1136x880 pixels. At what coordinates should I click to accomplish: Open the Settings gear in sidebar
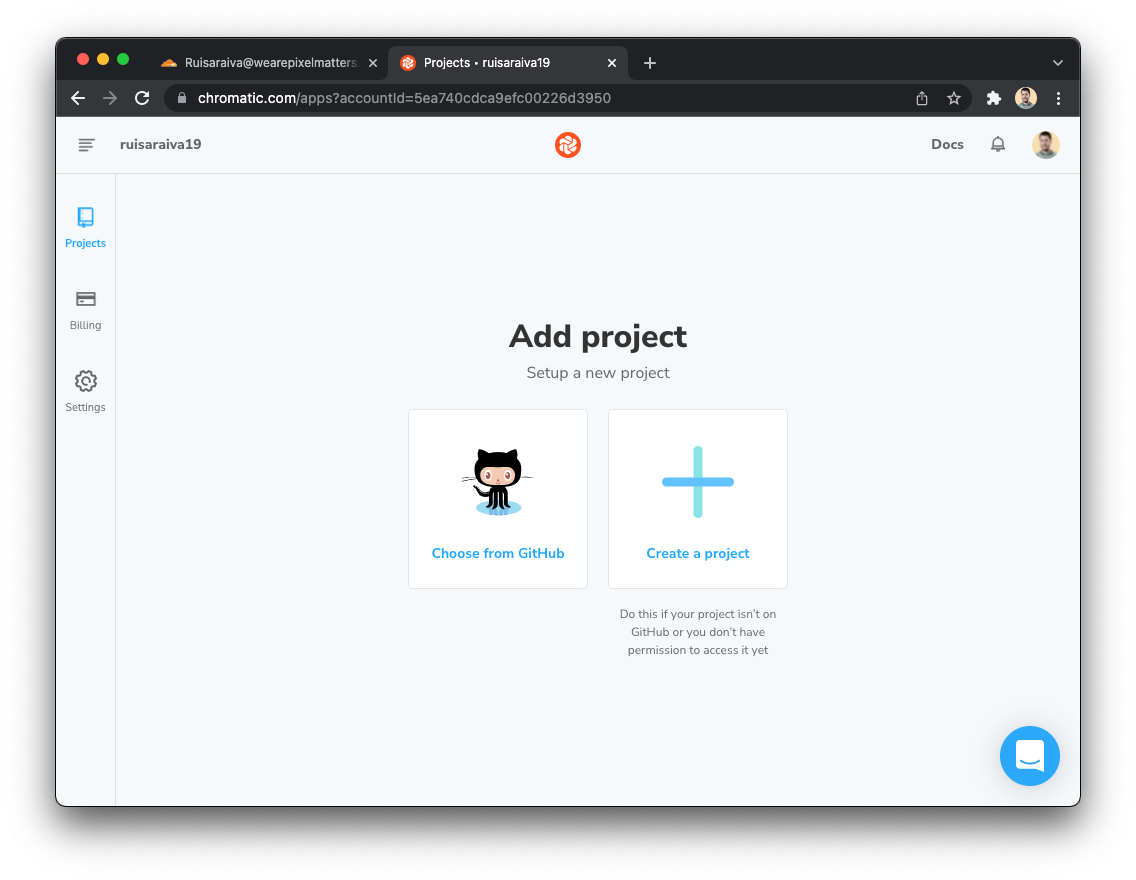tap(85, 392)
